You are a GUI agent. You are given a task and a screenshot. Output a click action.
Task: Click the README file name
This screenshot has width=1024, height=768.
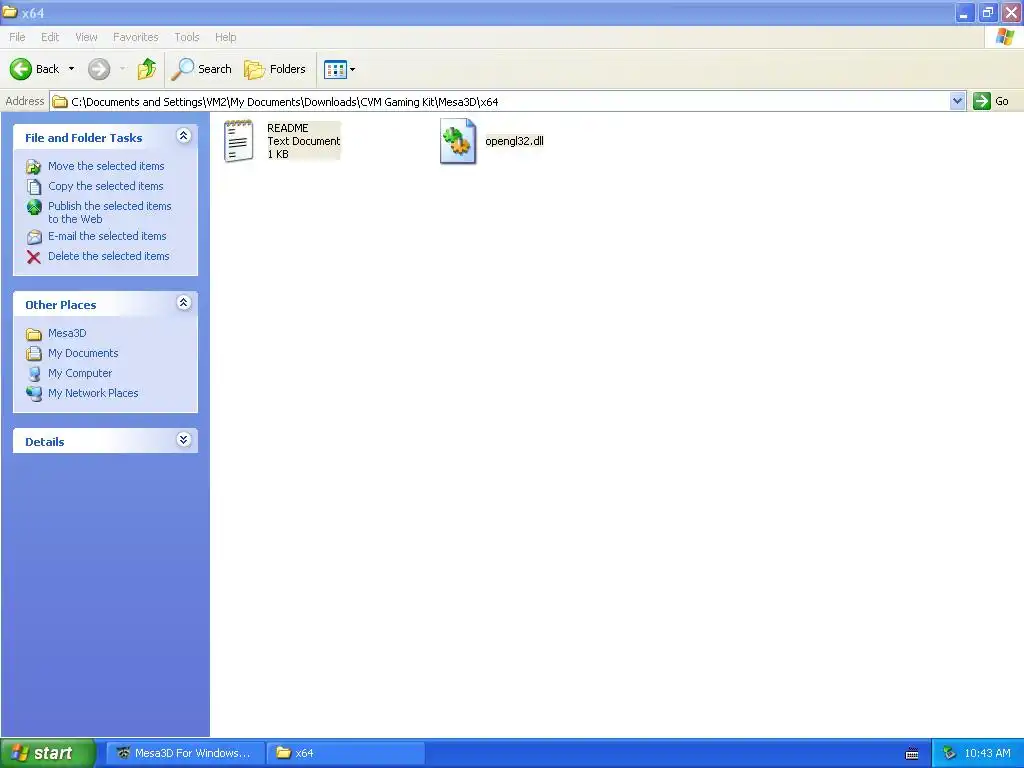[x=287, y=128]
